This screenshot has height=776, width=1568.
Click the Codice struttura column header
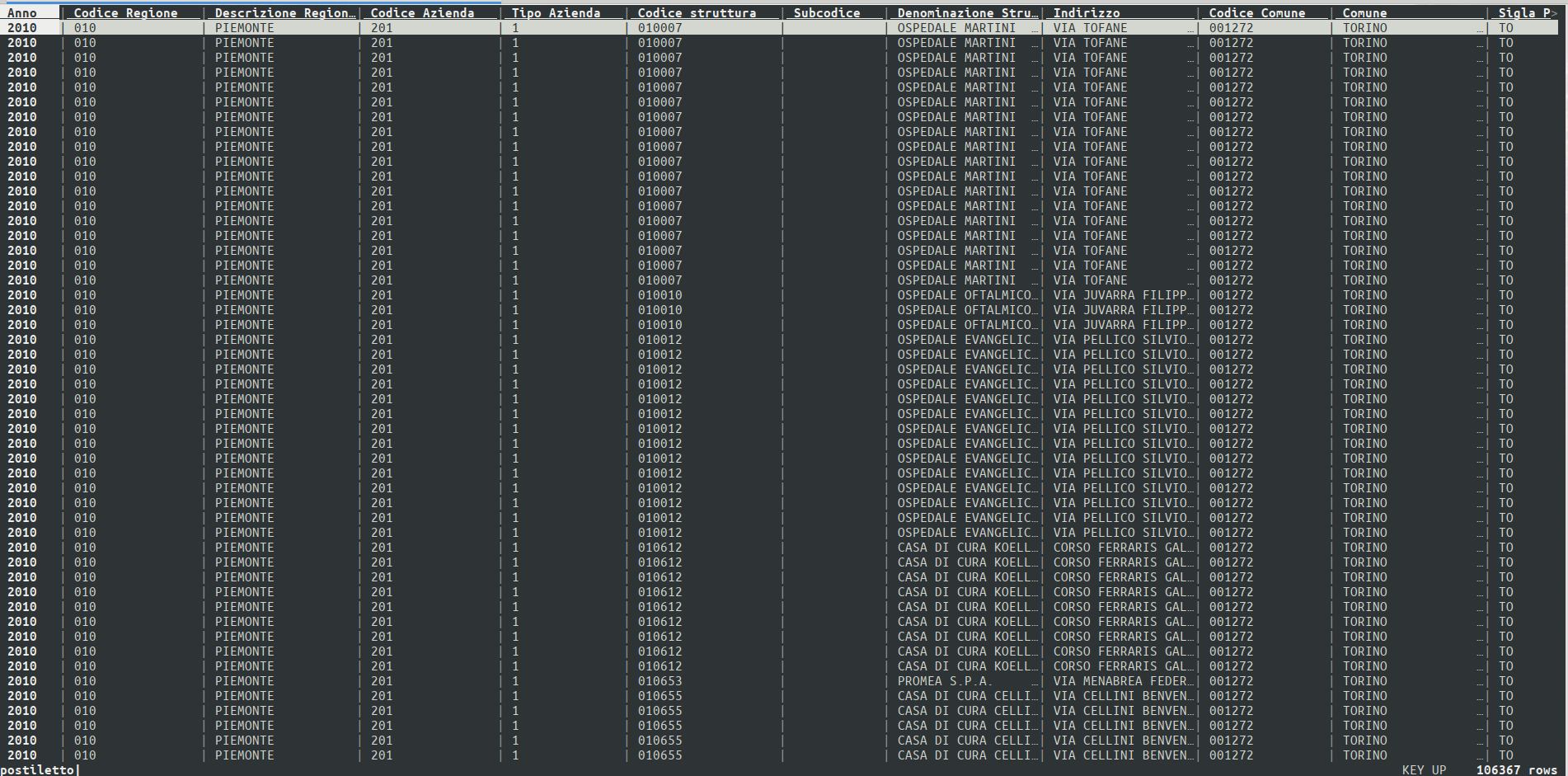click(x=697, y=12)
